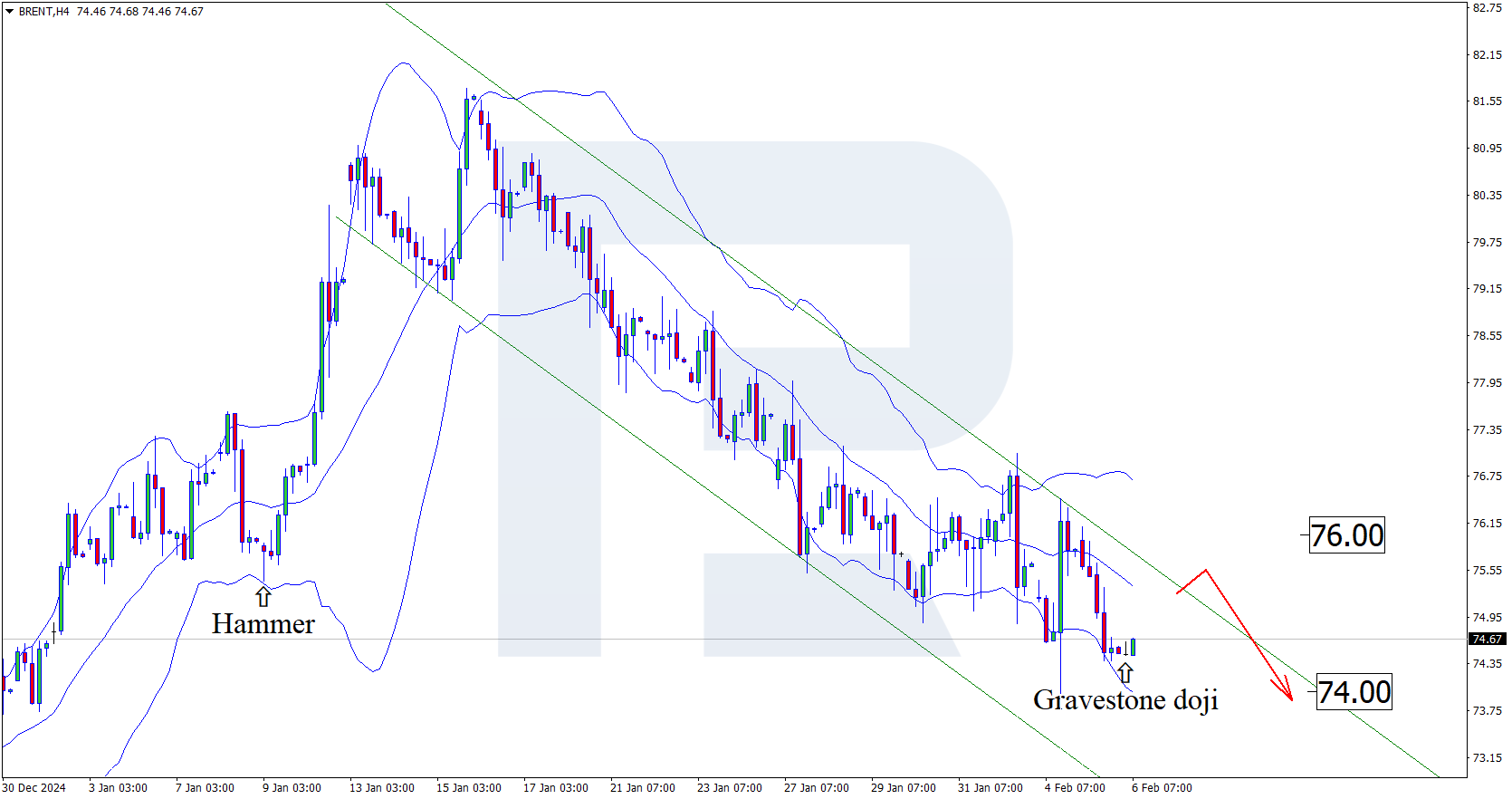The width and height of the screenshot is (1512, 799).
Task: Click the 74.95 price axis value
Action: tap(1487, 617)
